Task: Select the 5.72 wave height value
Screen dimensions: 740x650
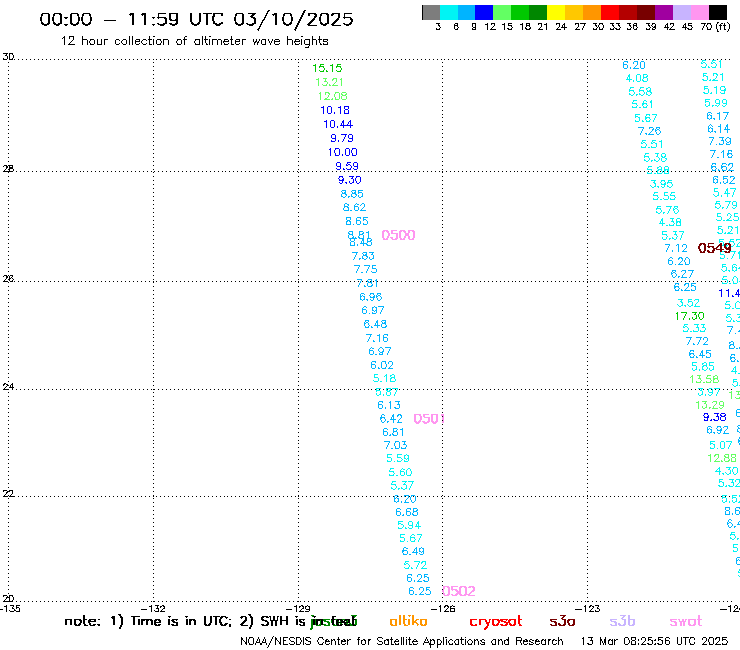Action: [415, 565]
